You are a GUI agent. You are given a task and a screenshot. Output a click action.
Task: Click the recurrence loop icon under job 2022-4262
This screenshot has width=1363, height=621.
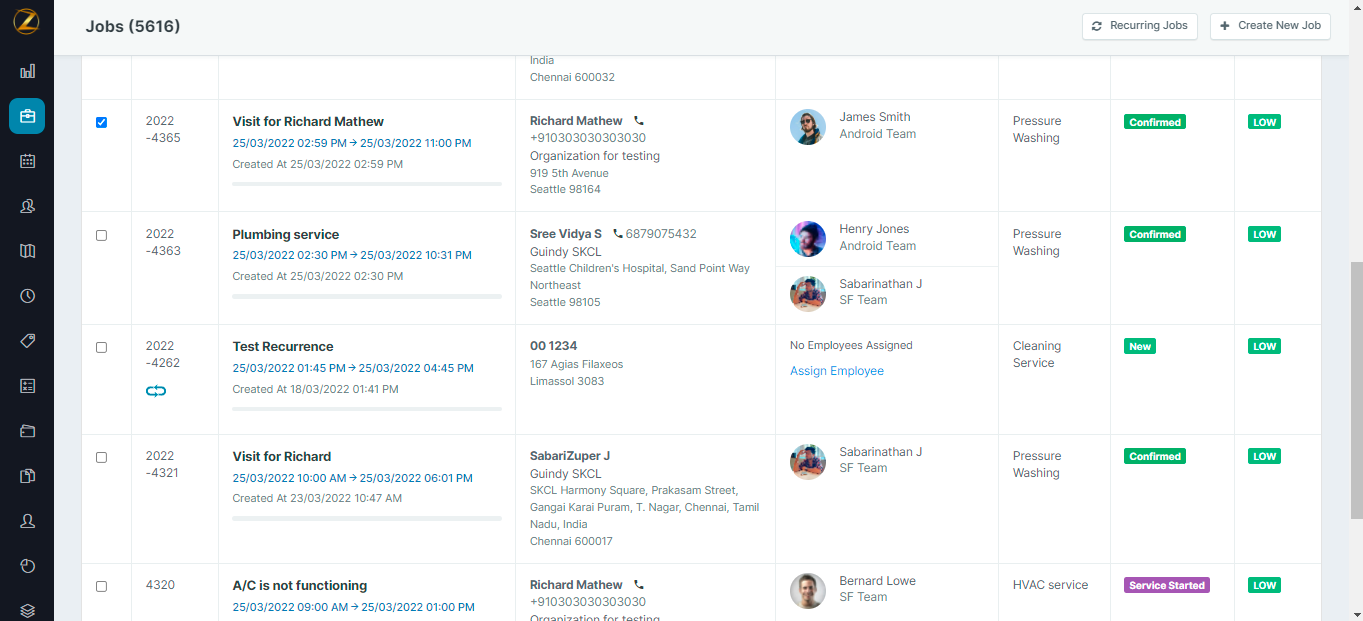click(x=156, y=391)
